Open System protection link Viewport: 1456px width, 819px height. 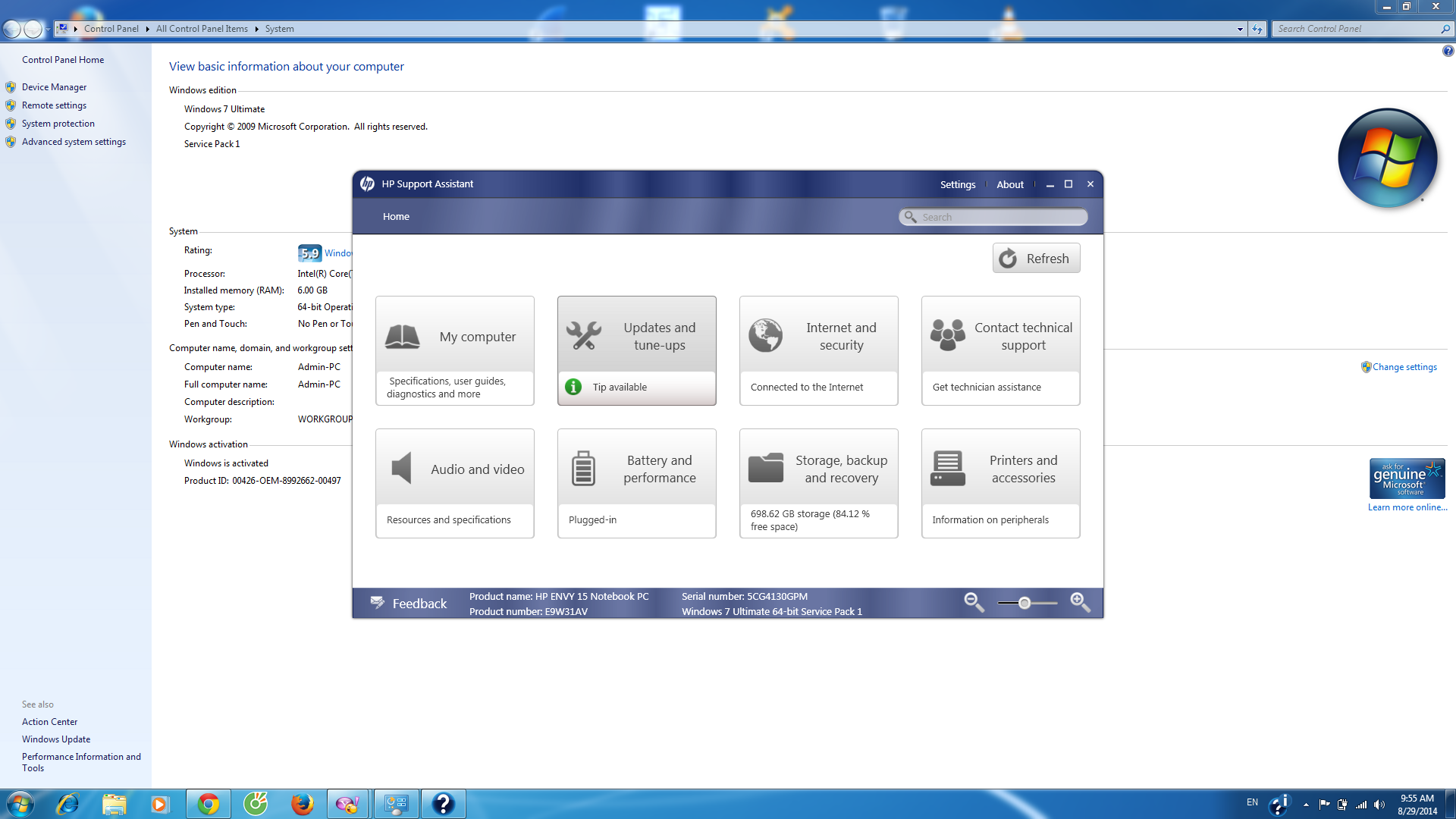[58, 124]
